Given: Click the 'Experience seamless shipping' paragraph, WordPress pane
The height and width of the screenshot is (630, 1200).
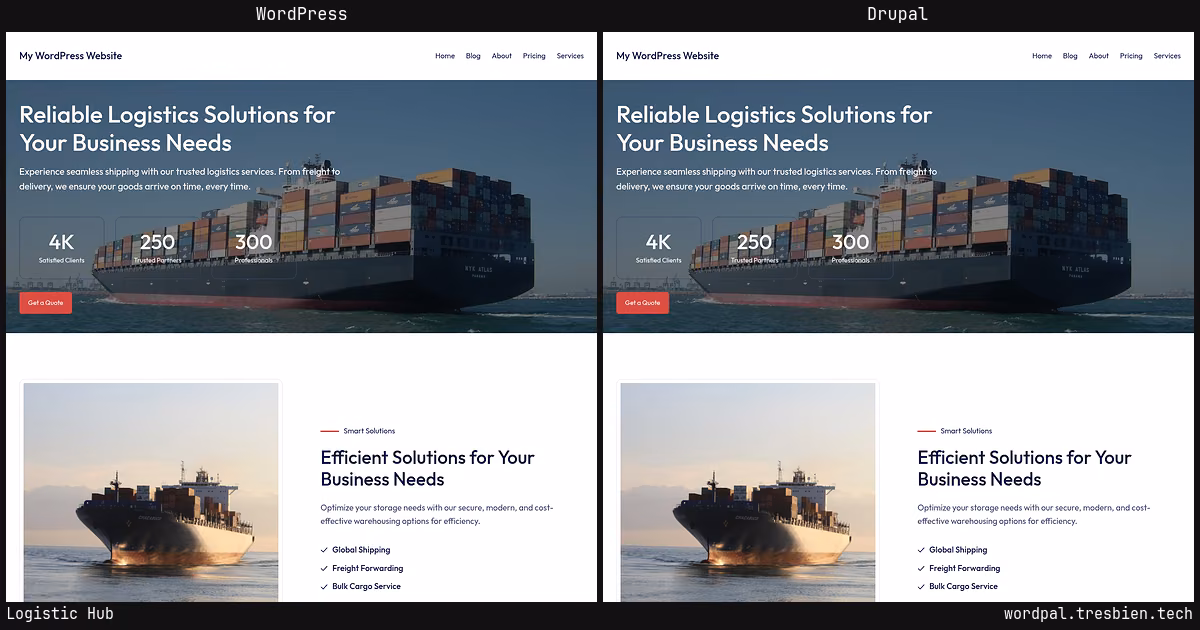Looking at the screenshot, I should click(x=179, y=179).
